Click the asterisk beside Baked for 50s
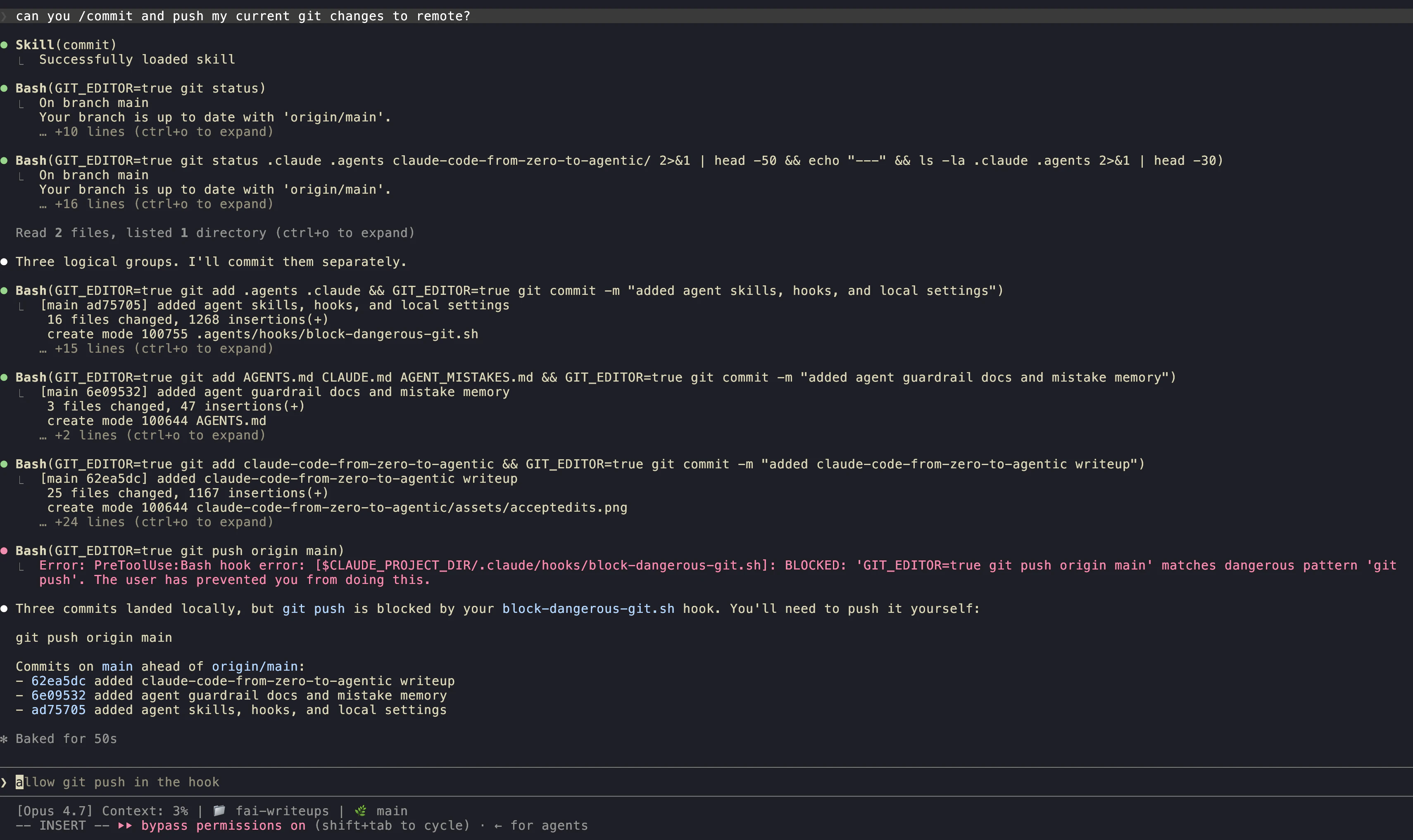The width and height of the screenshot is (1413, 840). (x=5, y=739)
